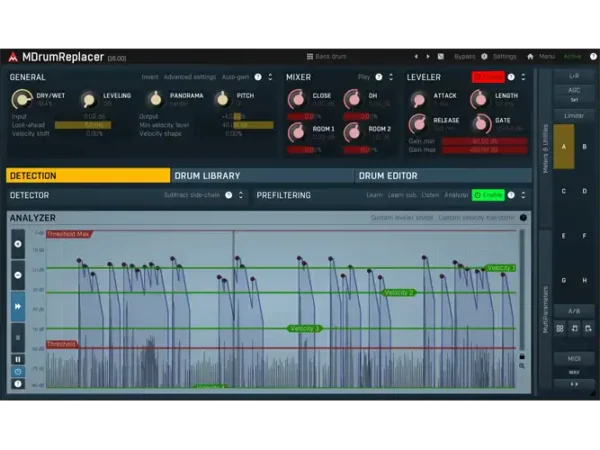Toggle Analyzer option in Prefiltering
The width and height of the screenshot is (600, 450).
coord(456,195)
